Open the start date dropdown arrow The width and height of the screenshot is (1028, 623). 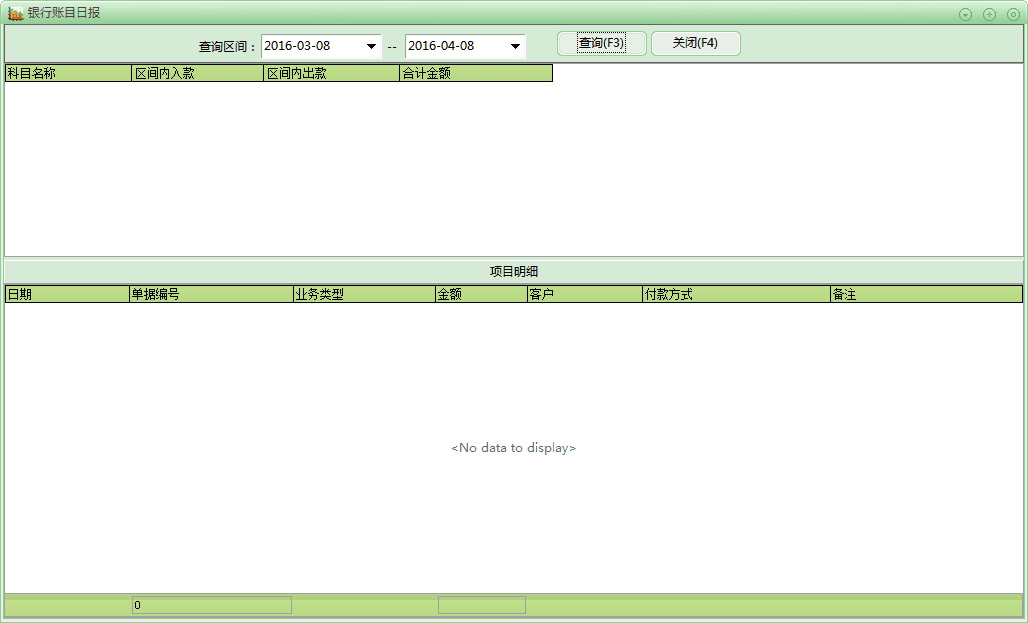click(371, 46)
